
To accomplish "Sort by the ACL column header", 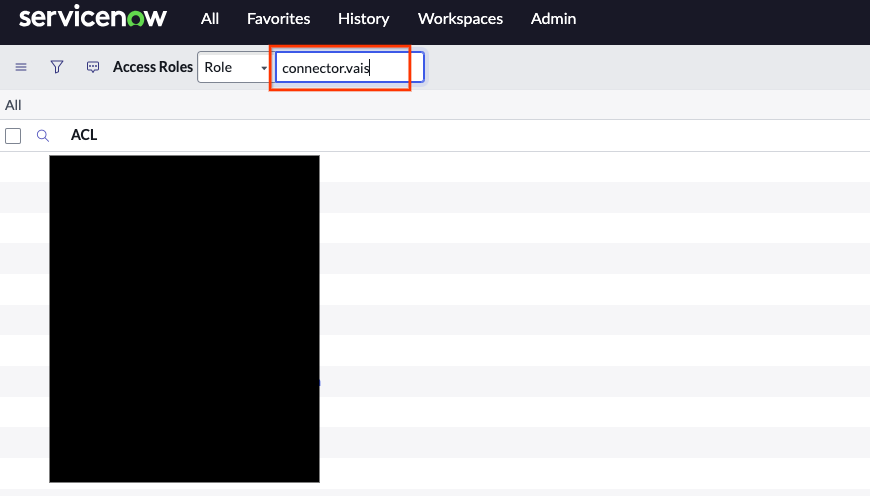I will [x=84, y=135].
